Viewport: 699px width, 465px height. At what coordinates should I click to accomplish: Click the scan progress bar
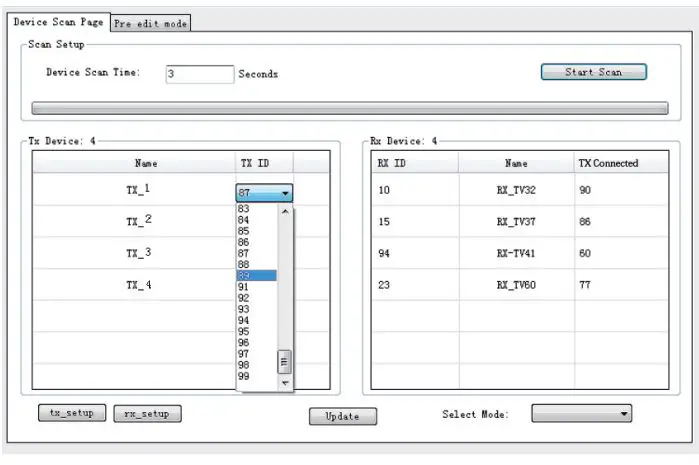click(x=350, y=108)
